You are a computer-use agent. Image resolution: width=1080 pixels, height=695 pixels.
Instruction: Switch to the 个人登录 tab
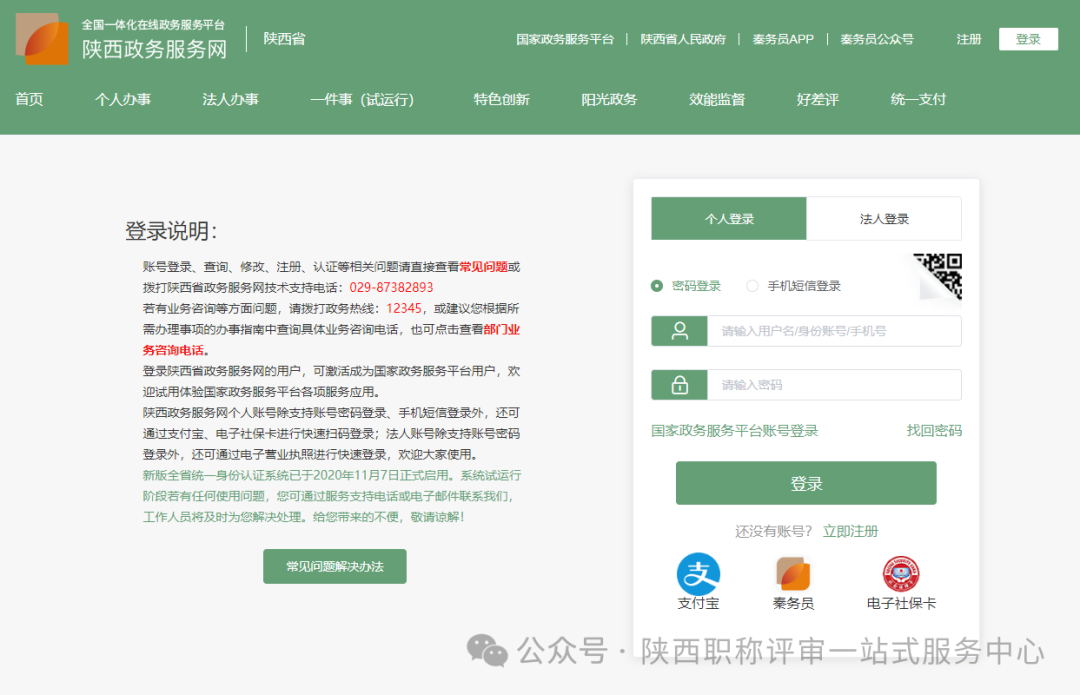coord(729,218)
